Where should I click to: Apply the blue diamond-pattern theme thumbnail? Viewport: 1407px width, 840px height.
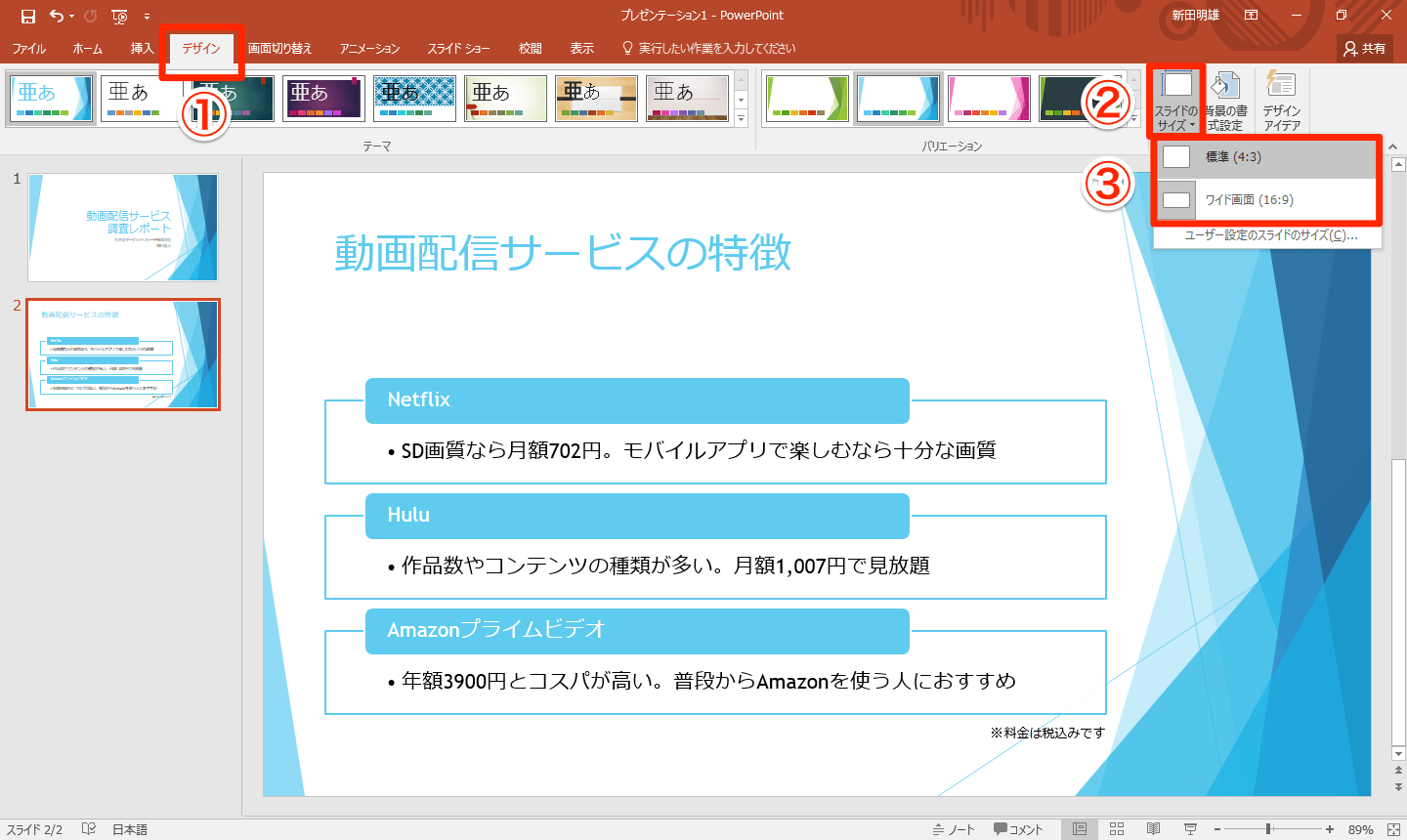coord(414,99)
